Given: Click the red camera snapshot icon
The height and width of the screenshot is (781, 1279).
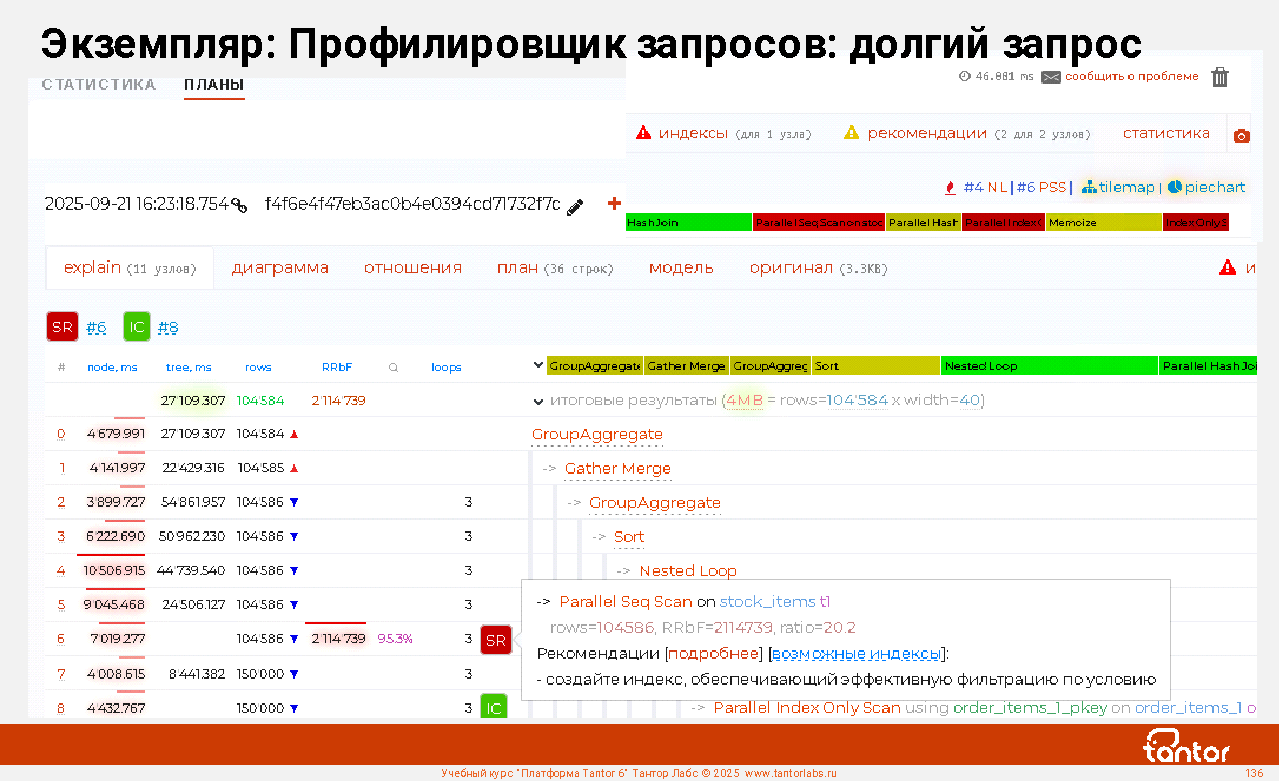Looking at the screenshot, I should click(1241, 135).
